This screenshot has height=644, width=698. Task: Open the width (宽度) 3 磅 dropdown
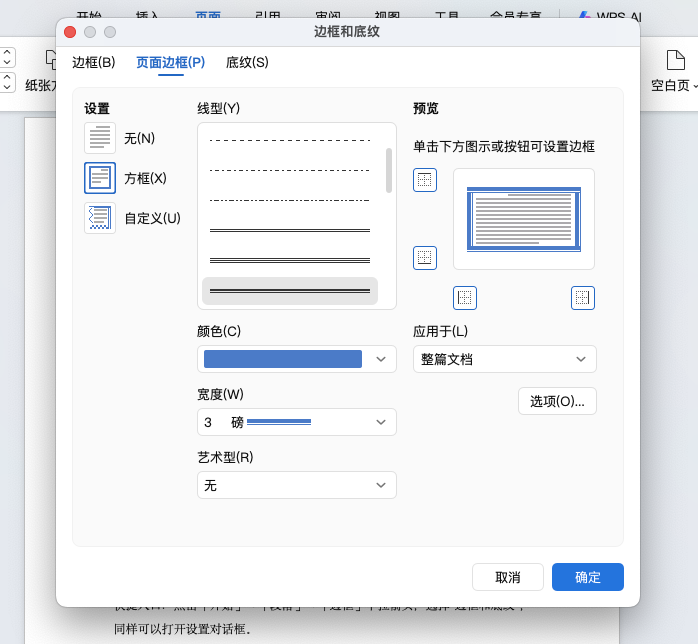click(297, 422)
